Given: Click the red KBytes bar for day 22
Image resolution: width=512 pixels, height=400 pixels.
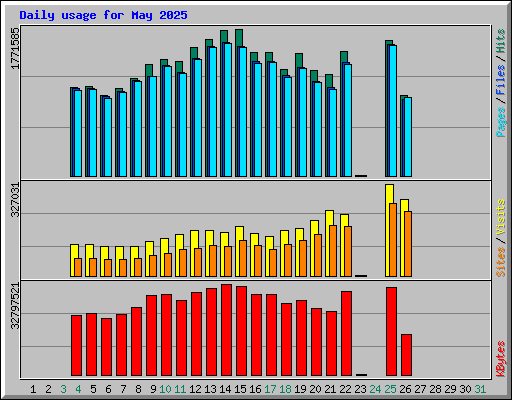Looking at the screenshot, I should click(x=346, y=334).
